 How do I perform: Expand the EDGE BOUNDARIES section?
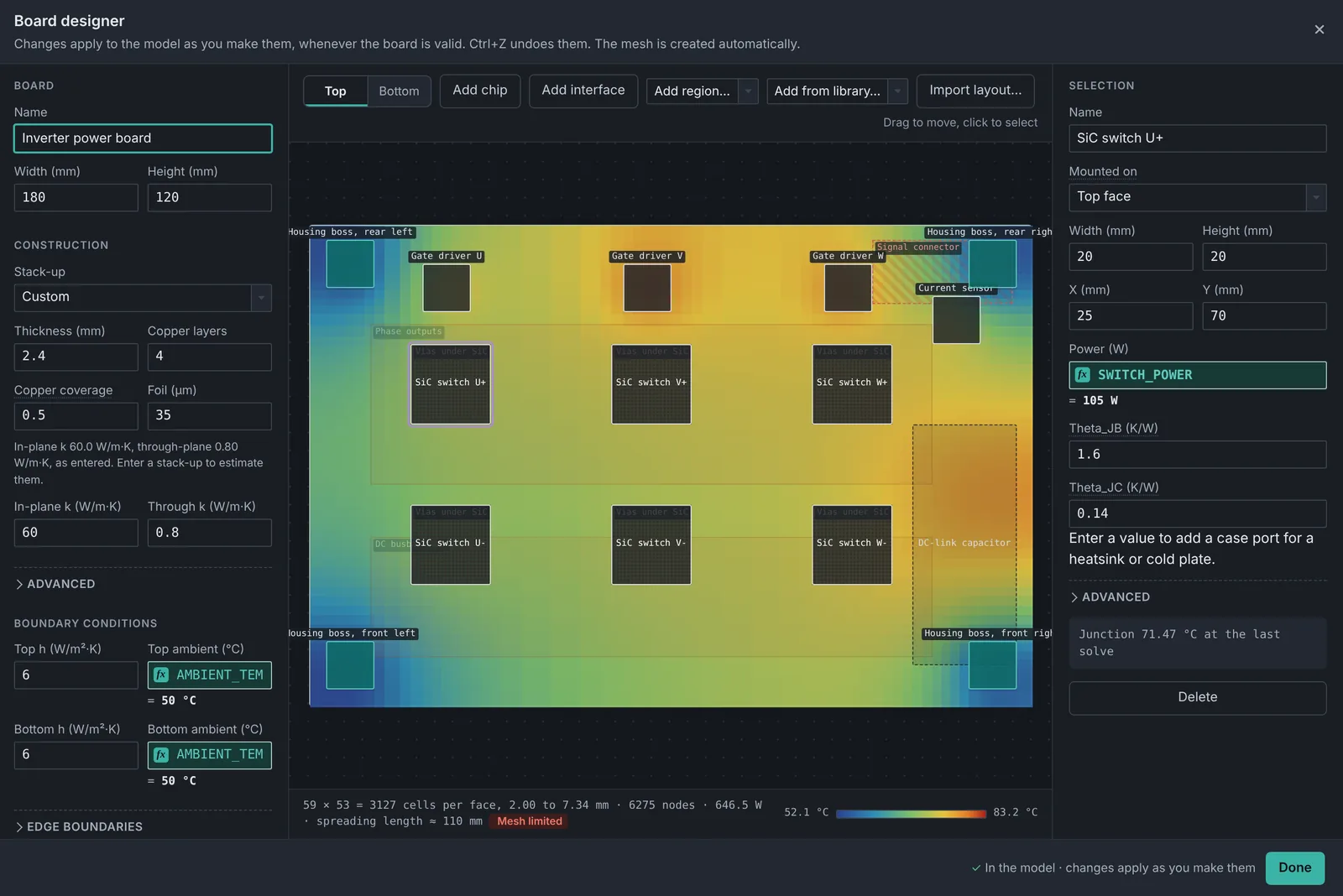click(x=79, y=827)
